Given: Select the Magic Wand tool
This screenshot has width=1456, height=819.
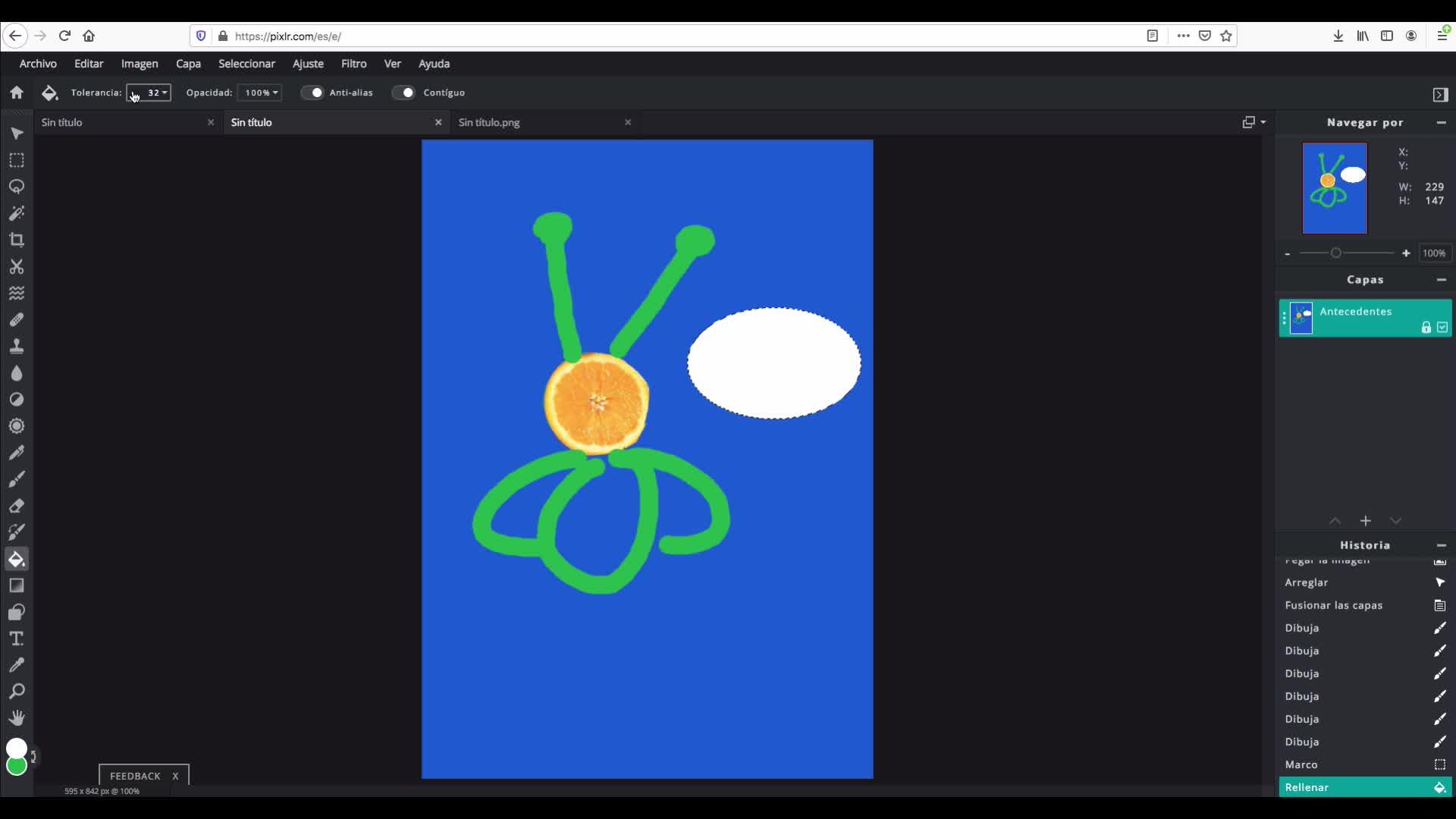Looking at the screenshot, I should coord(17,214).
